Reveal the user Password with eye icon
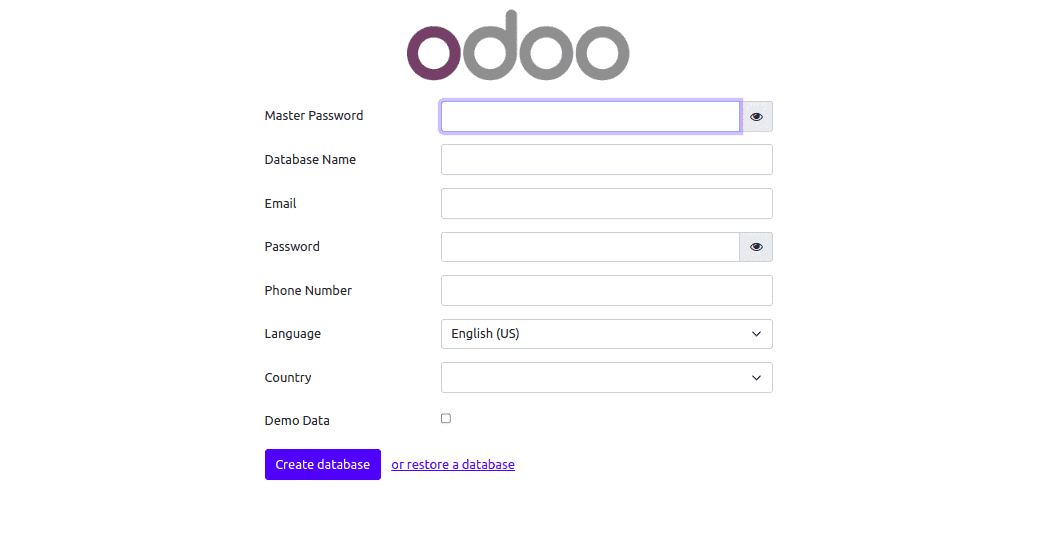 (756, 247)
